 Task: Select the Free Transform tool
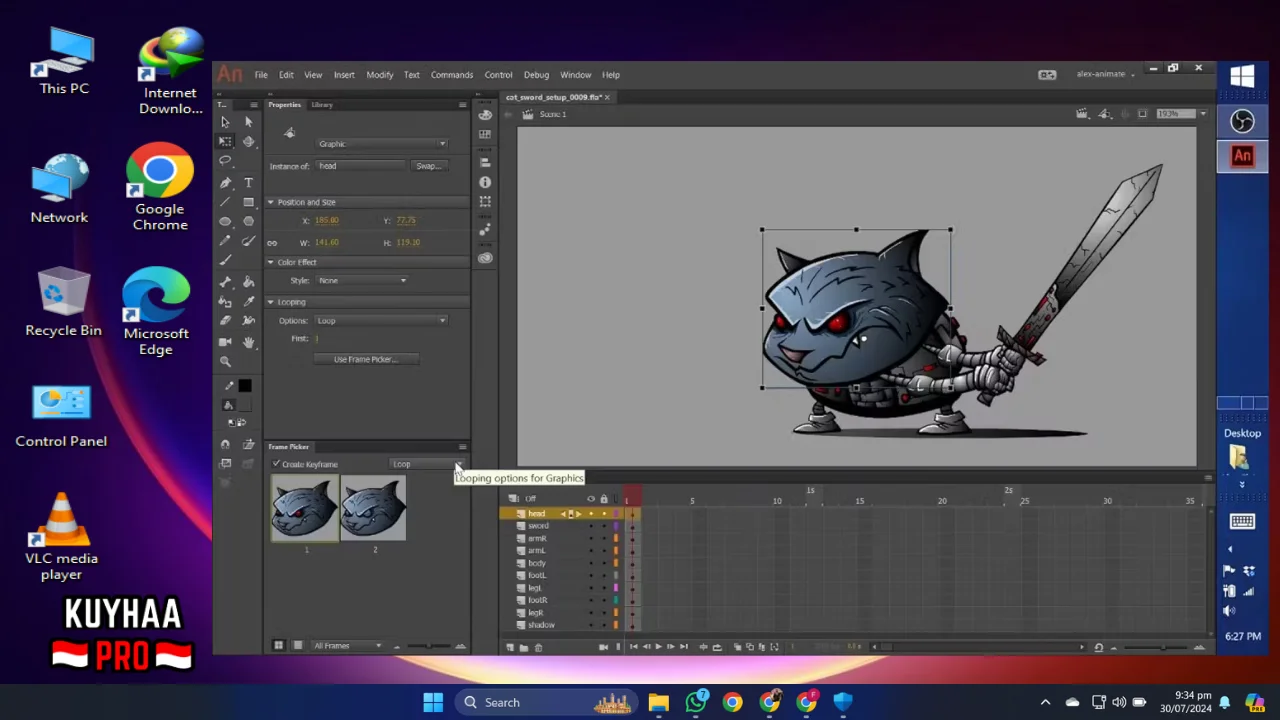225,141
